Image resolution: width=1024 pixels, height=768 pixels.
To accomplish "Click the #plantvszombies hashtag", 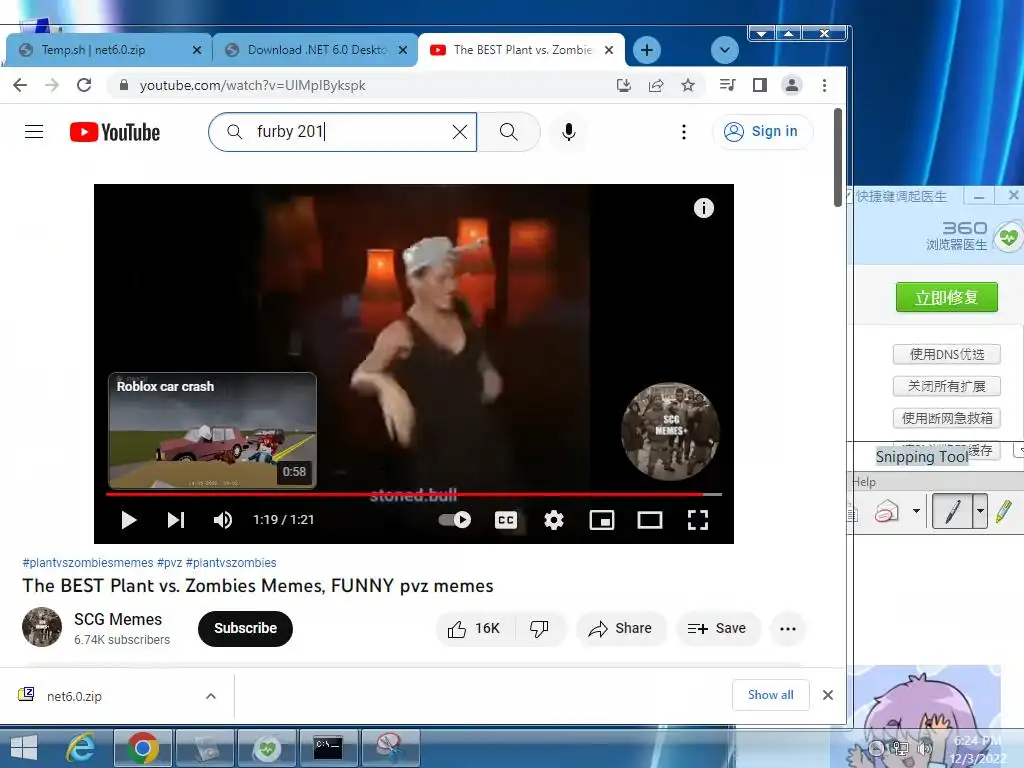I will (x=231, y=562).
